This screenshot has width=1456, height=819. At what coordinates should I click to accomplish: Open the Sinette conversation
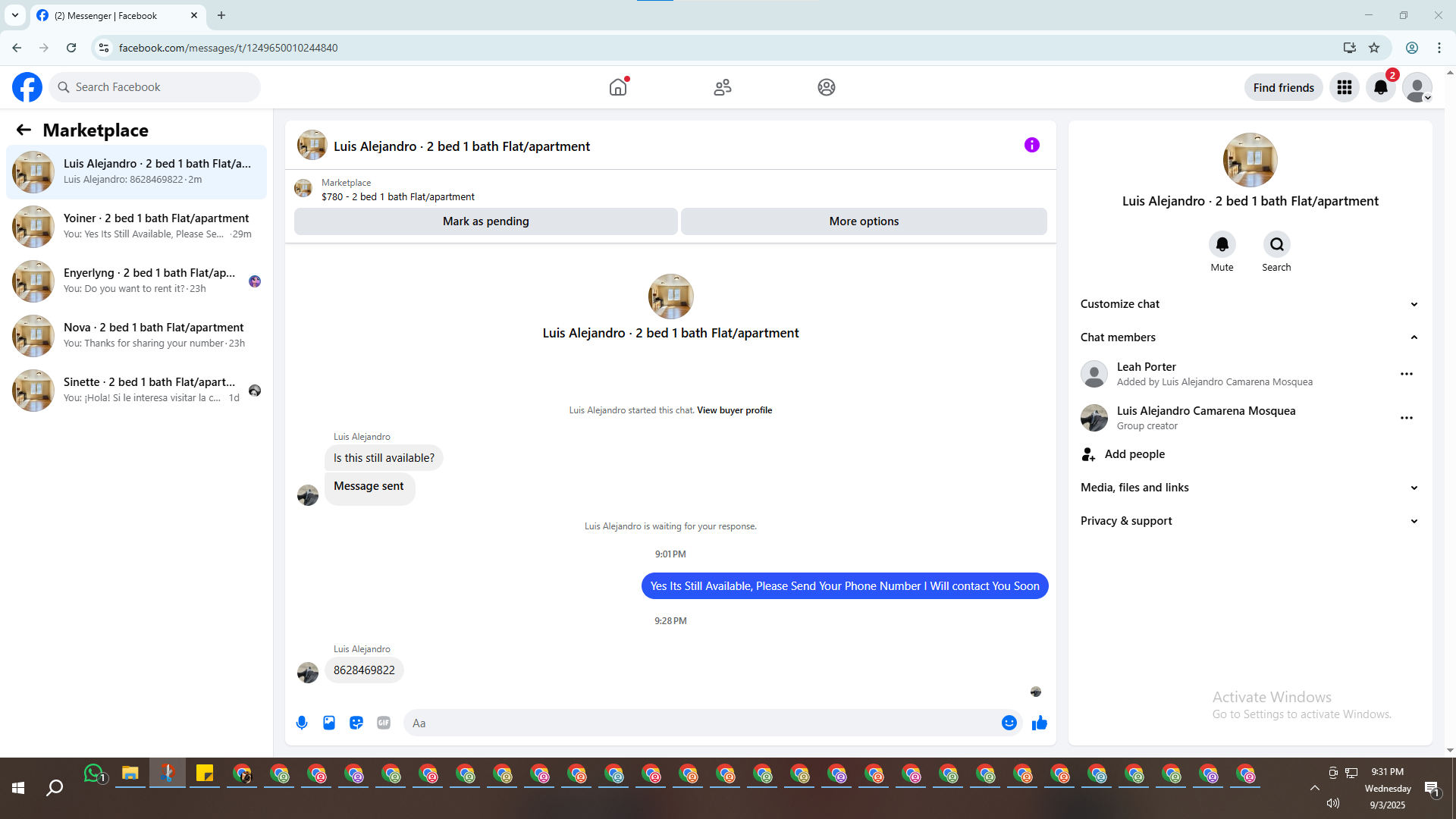click(x=136, y=391)
